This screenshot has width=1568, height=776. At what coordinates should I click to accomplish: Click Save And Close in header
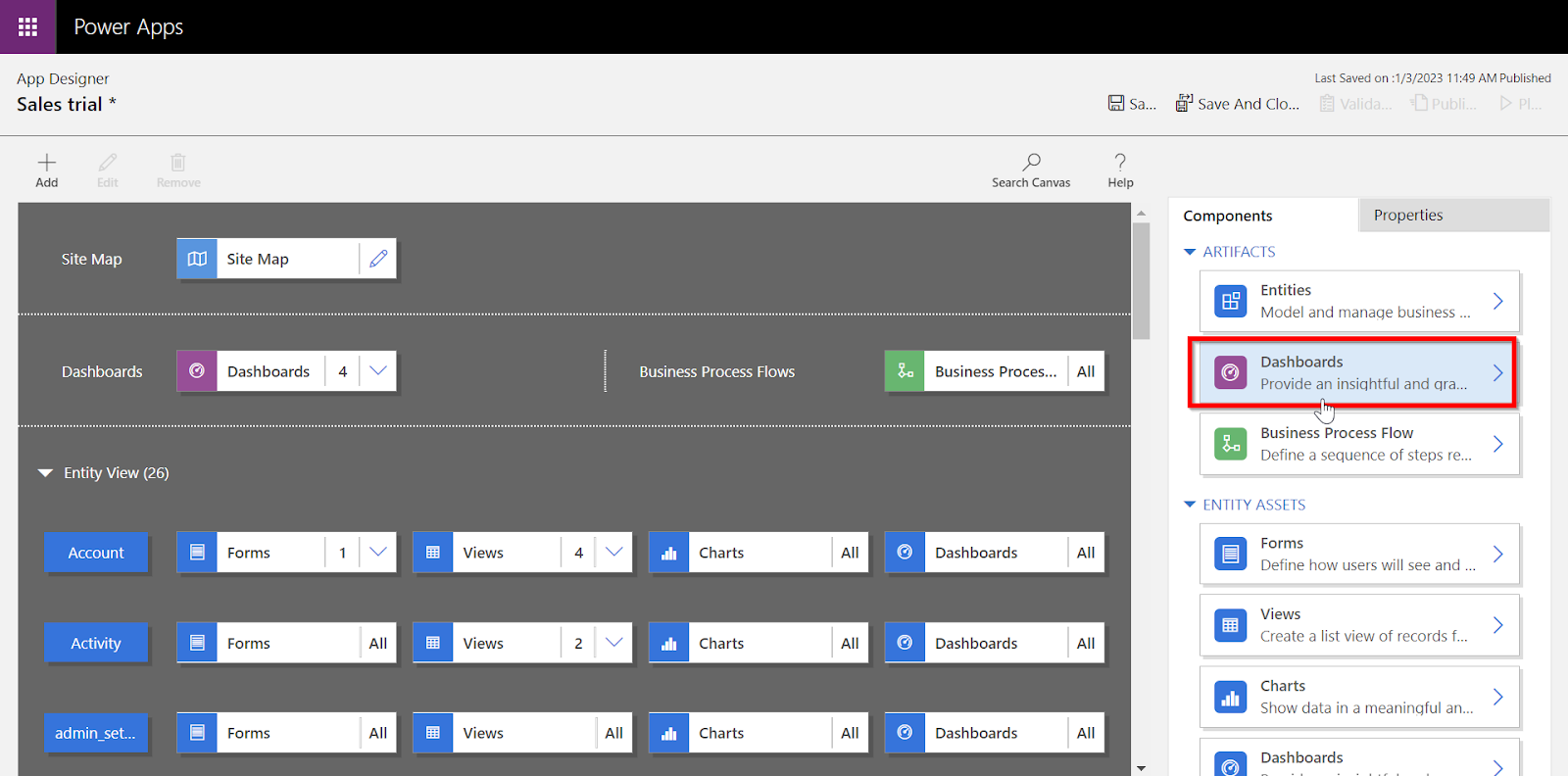[x=1238, y=103]
